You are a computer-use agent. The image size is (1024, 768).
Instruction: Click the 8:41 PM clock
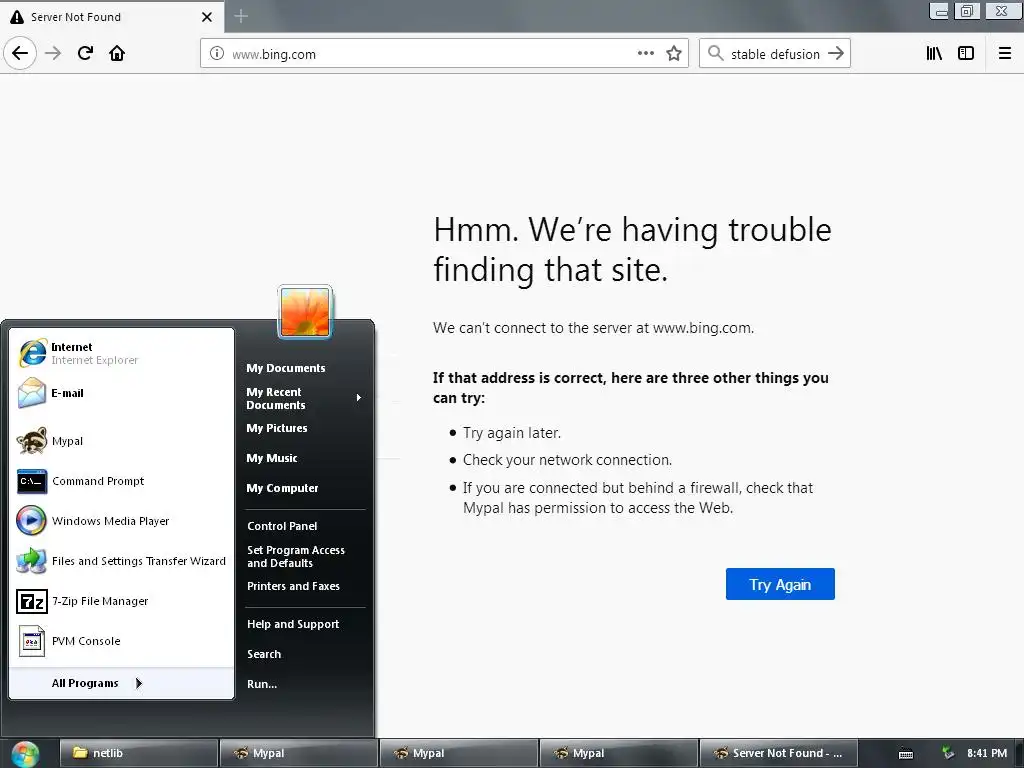[x=987, y=754]
